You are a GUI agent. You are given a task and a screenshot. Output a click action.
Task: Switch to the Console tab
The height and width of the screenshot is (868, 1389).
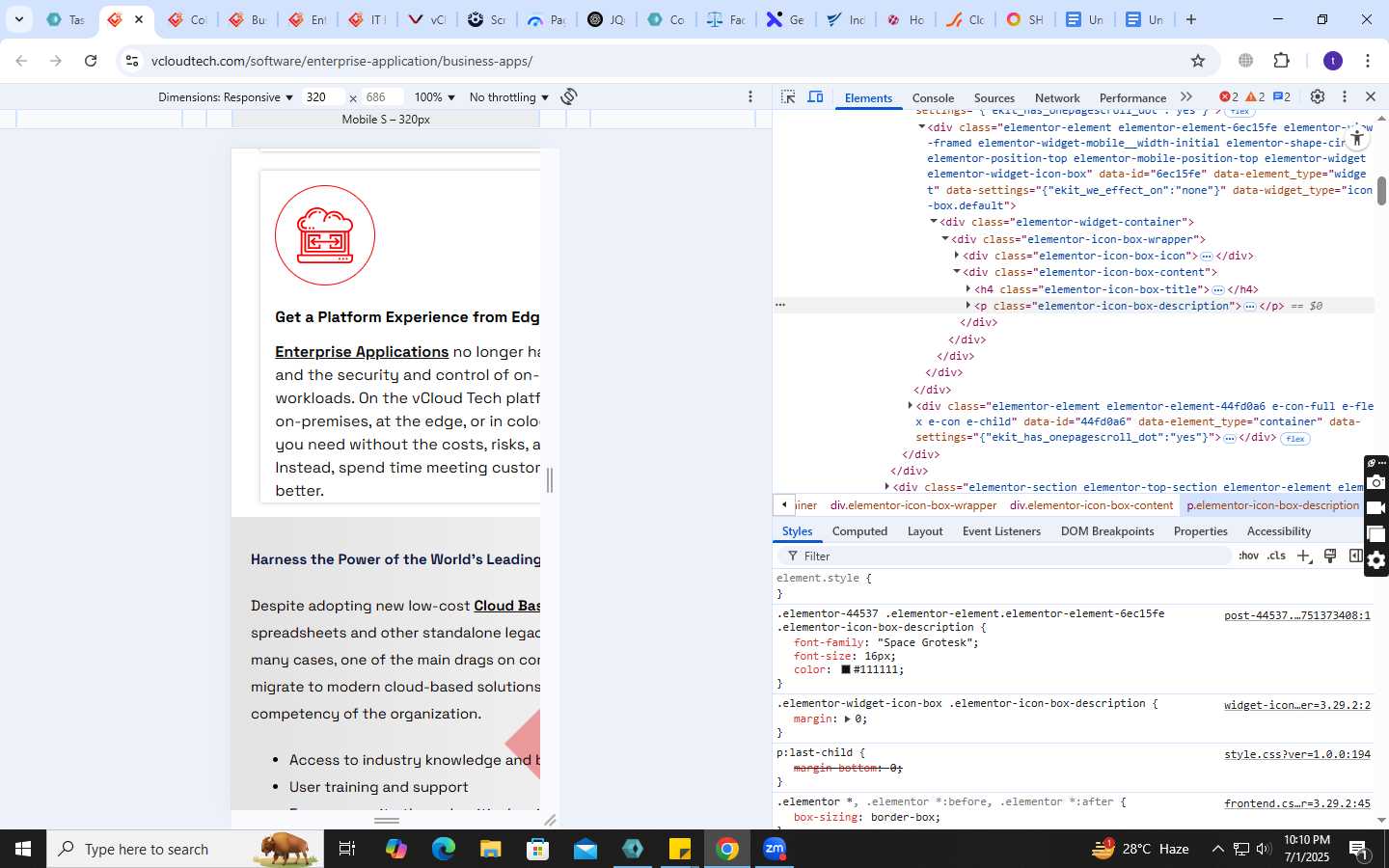pos(933,97)
